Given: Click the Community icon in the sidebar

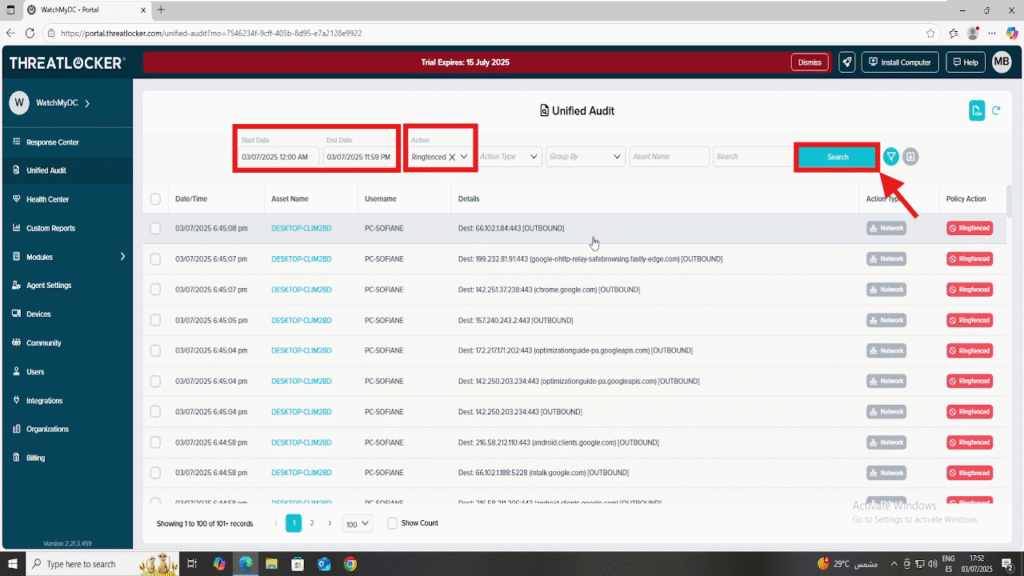Looking at the screenshot, I should pyautogui.click(x=16, y=343).
